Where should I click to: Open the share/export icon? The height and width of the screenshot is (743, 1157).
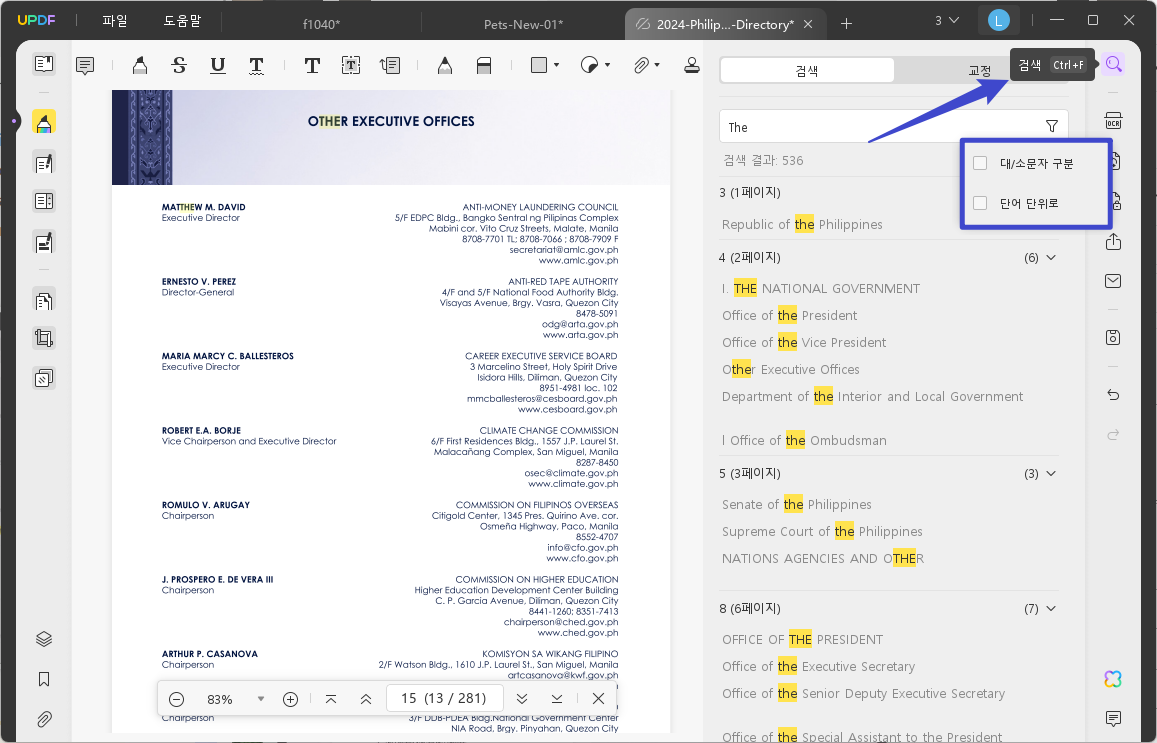(x=1113, y=242)
